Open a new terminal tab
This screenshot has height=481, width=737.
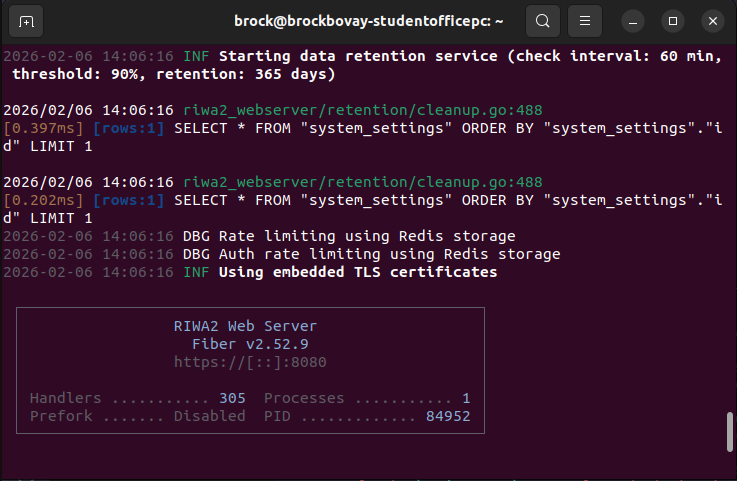(x=26, y=21)
